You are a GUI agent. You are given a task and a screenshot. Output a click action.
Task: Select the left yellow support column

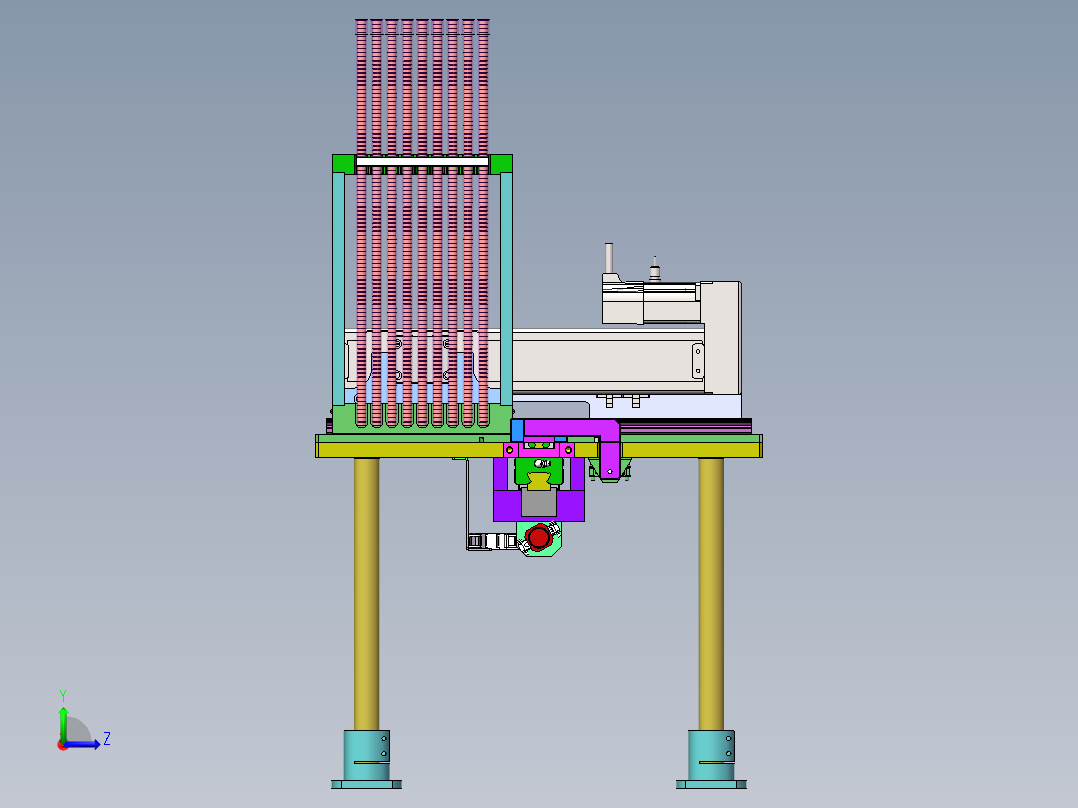(366, 594)
